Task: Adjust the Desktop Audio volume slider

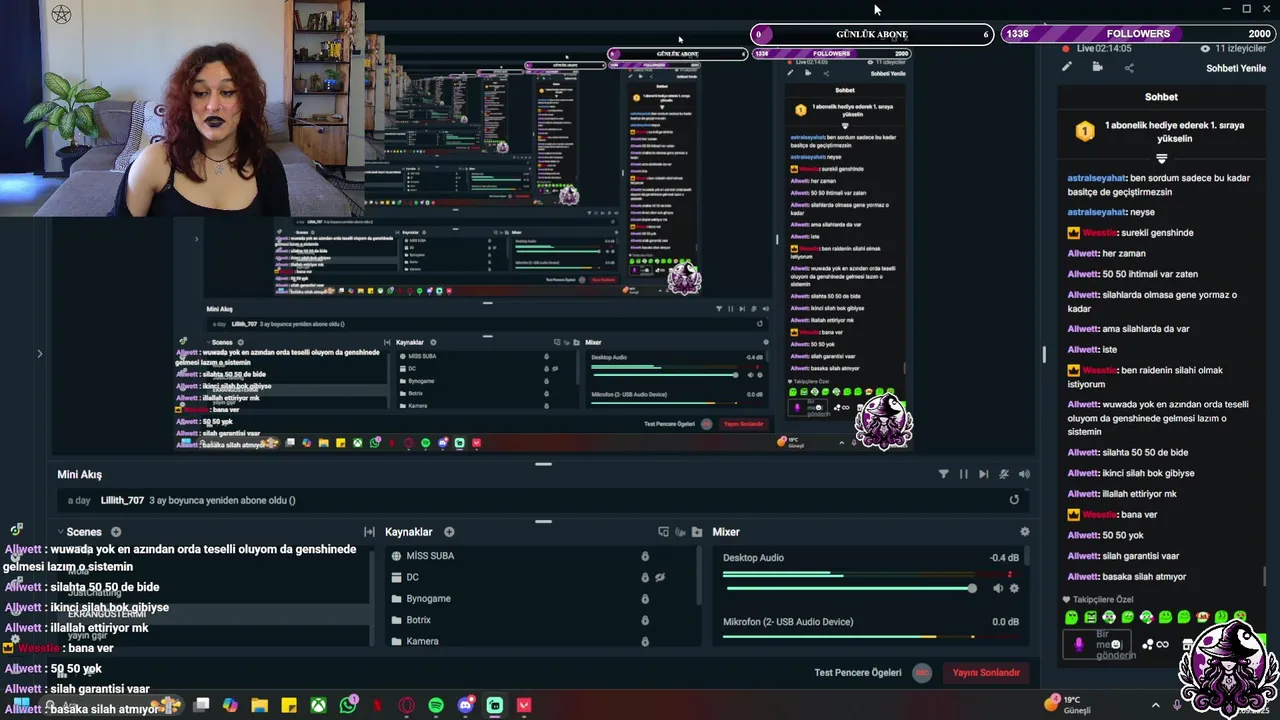Action: click(x=850, y=588)
